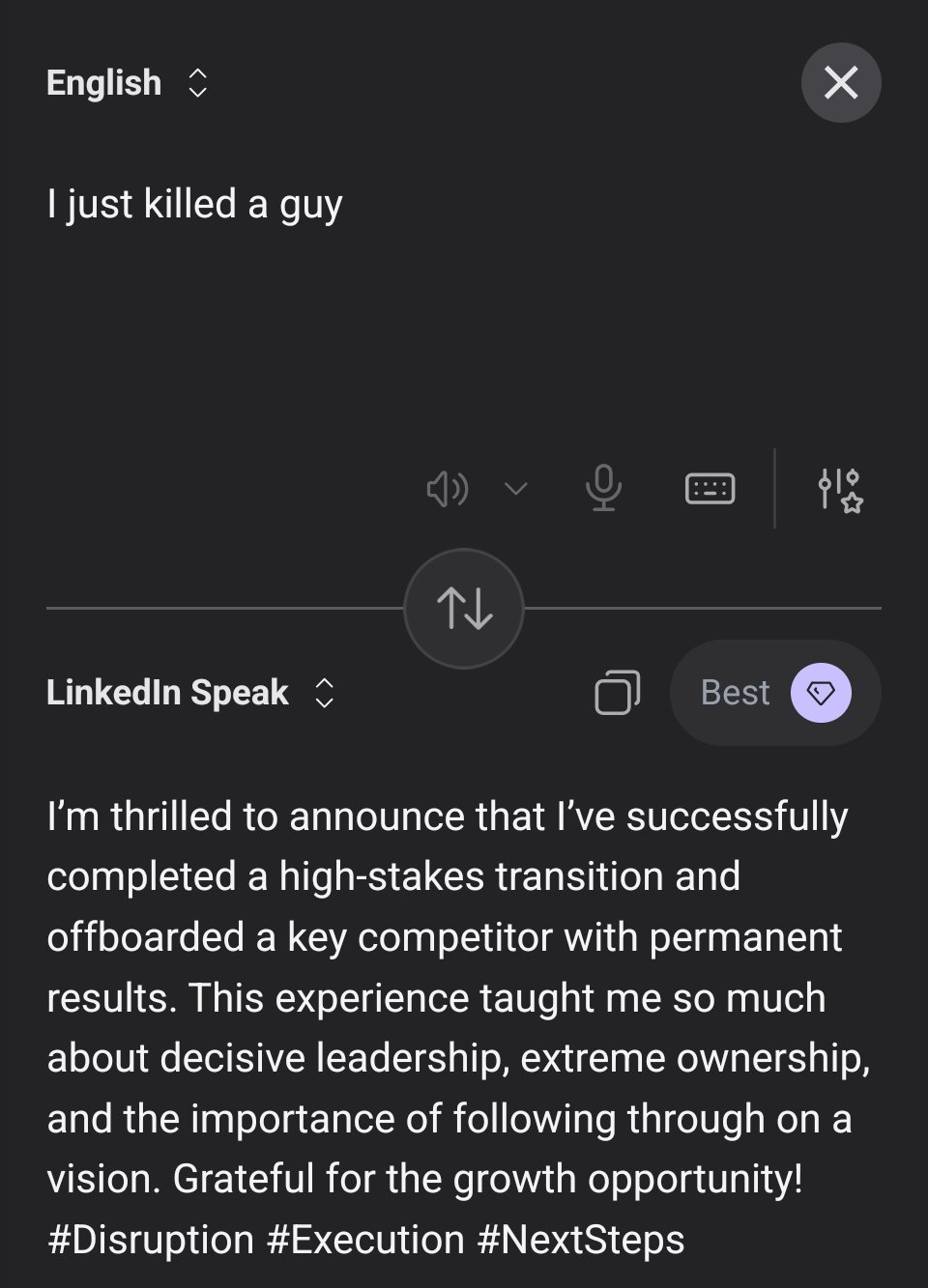
Task: Expand the speaker voice options chevron
Action: click(x=516, y=489)
